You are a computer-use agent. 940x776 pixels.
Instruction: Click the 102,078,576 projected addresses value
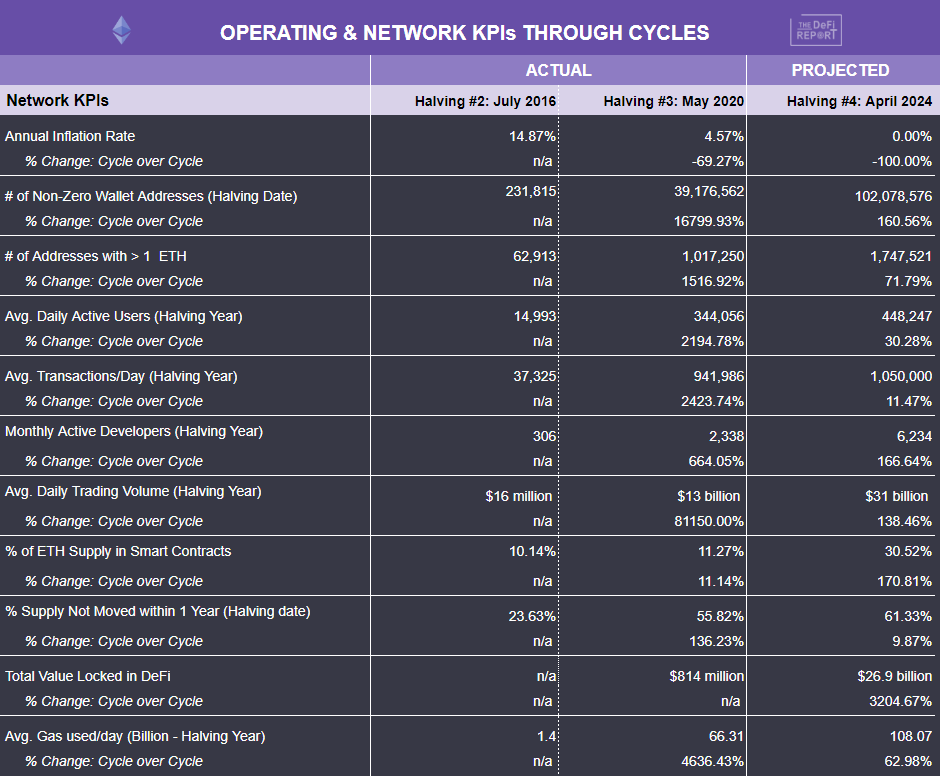click(x=893, y=196)
